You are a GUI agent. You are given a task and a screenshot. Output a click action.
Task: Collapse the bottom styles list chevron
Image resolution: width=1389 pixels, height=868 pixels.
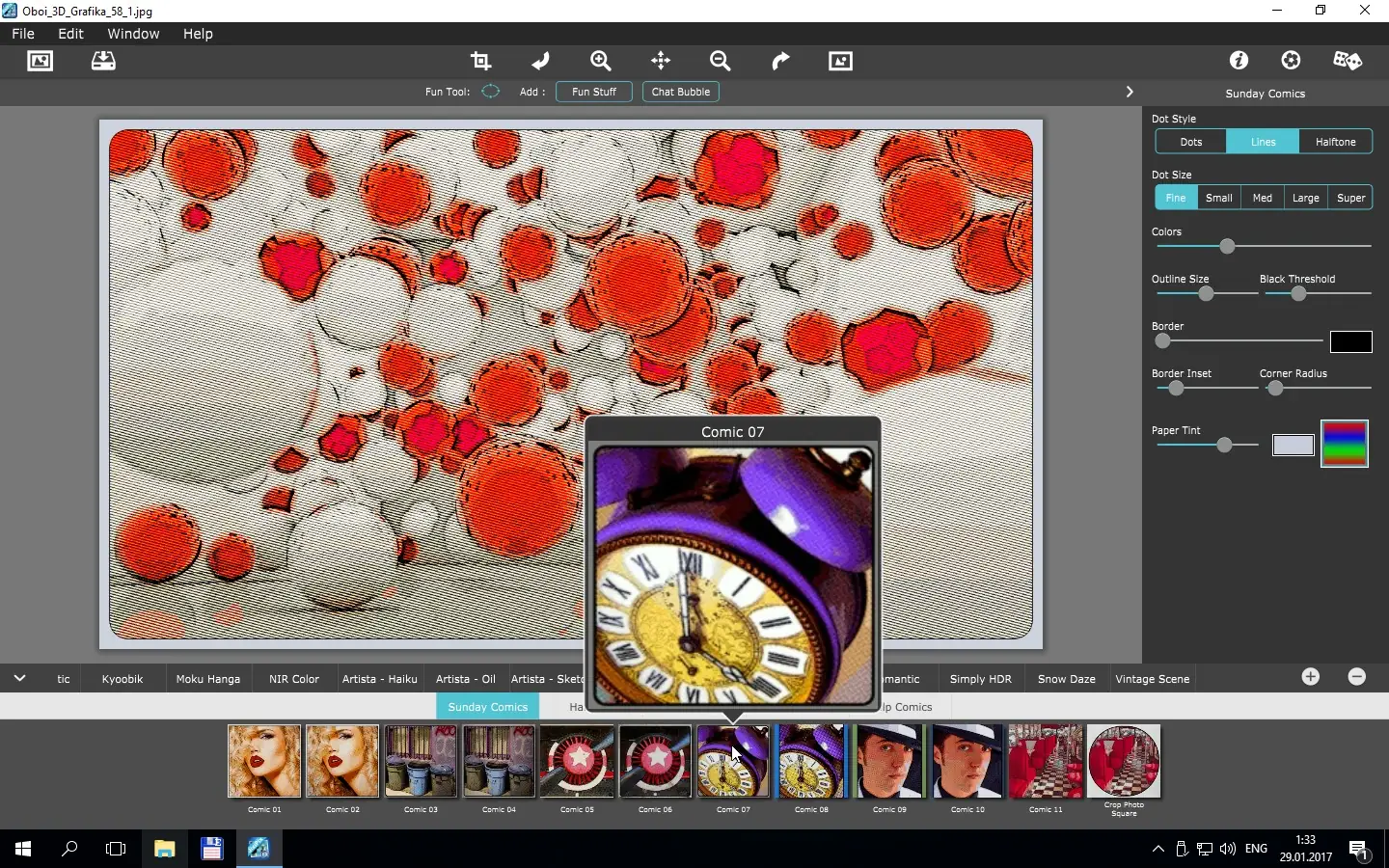point(19,678)
